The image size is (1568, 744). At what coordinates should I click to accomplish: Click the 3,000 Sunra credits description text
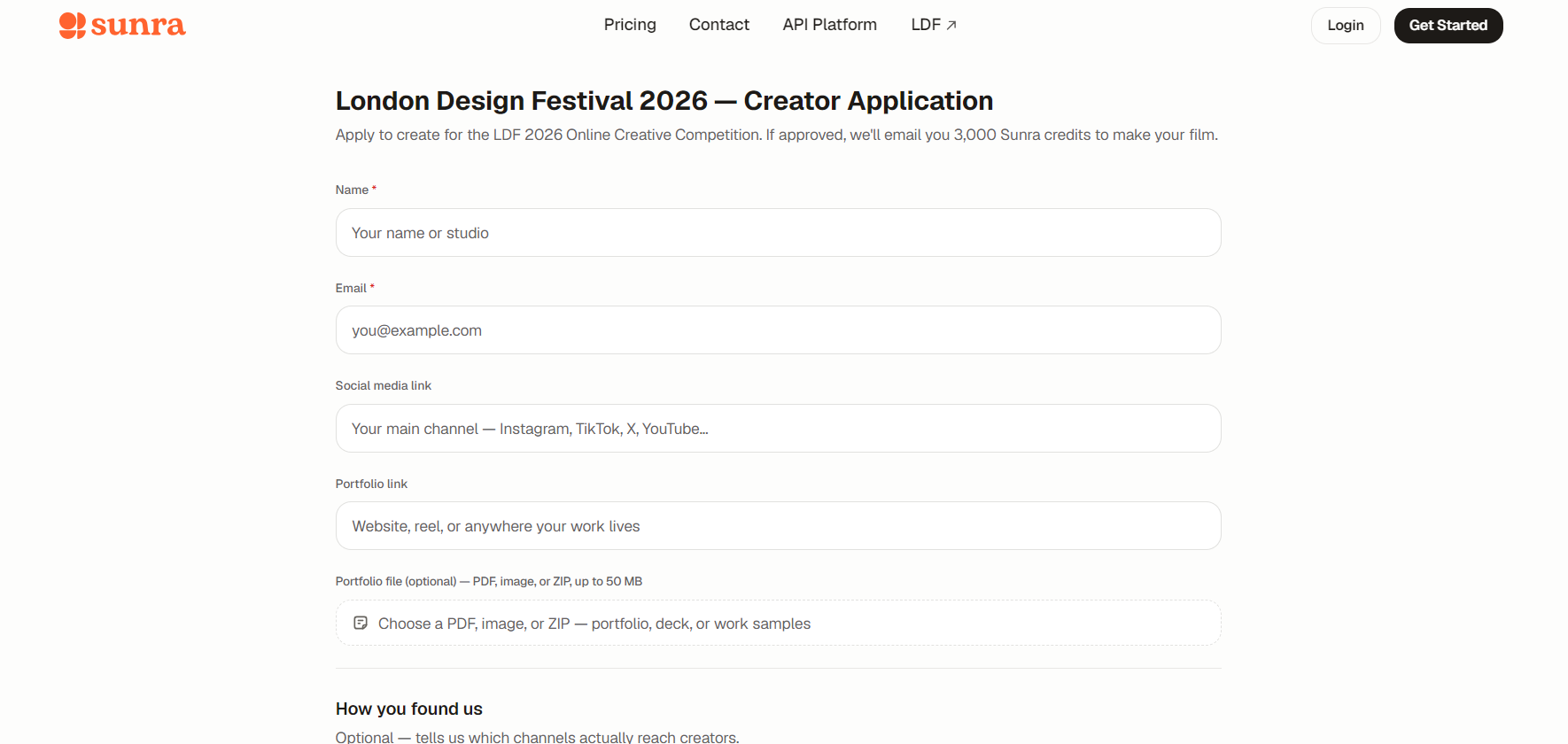click(x=777, y=135)
